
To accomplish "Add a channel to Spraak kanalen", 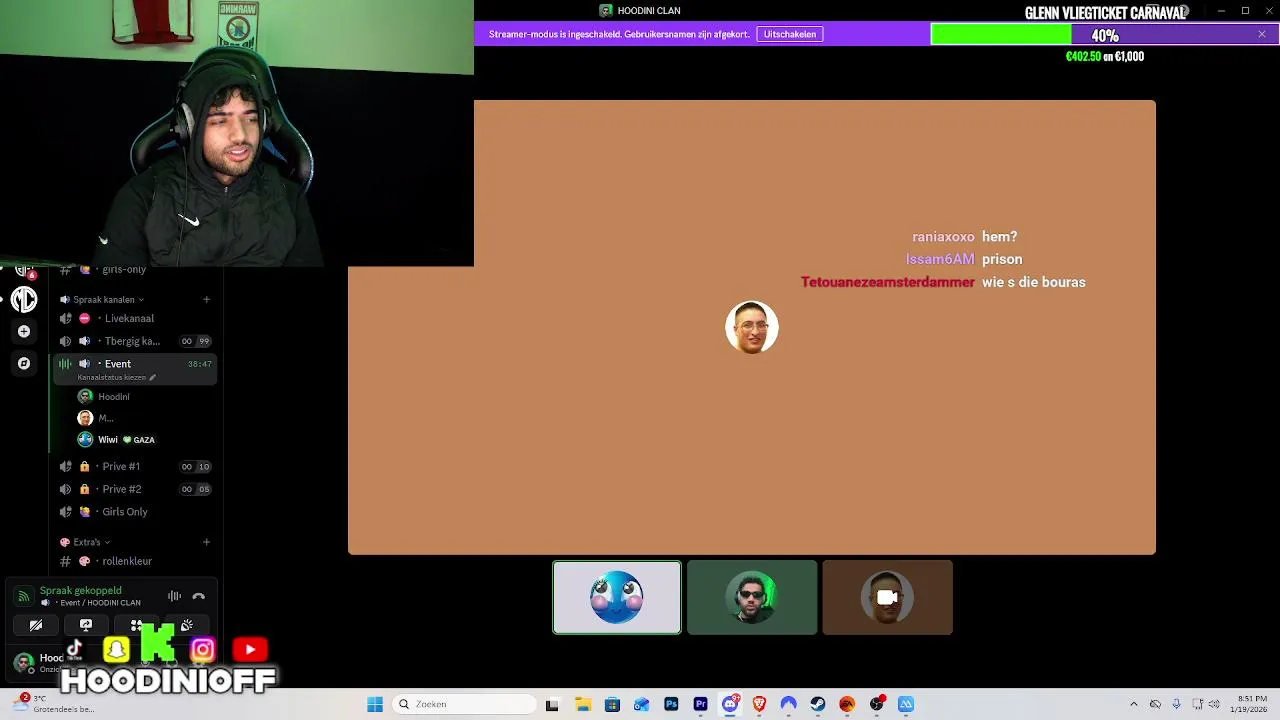I will pos(206,299).
